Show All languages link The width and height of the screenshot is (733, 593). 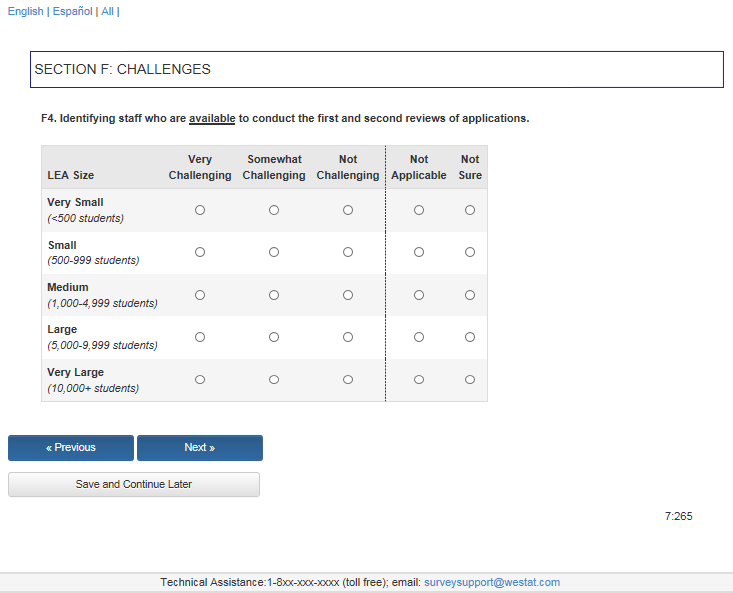coord(107,11)
